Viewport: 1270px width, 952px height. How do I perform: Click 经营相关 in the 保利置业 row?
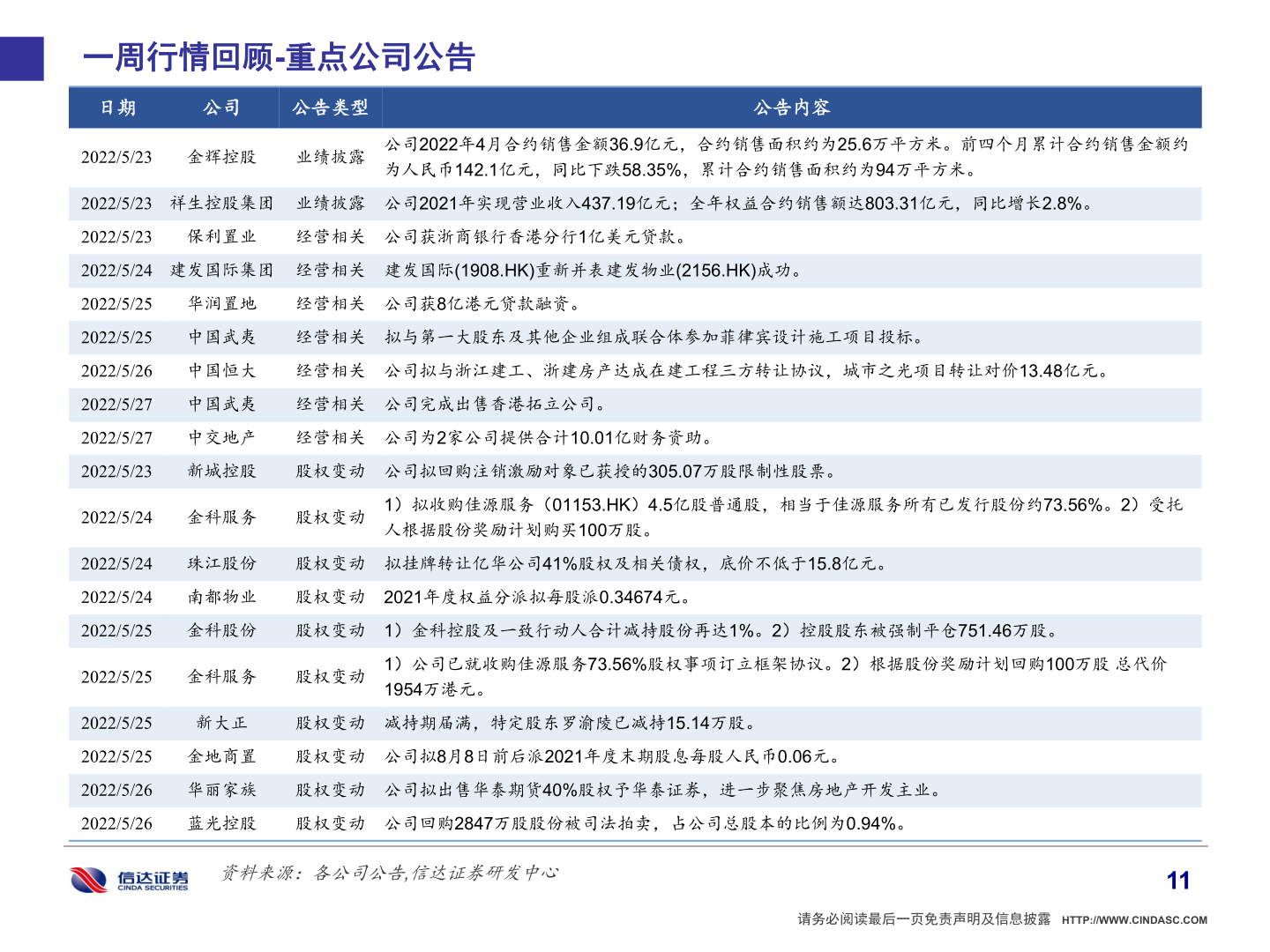coord(330,237)
